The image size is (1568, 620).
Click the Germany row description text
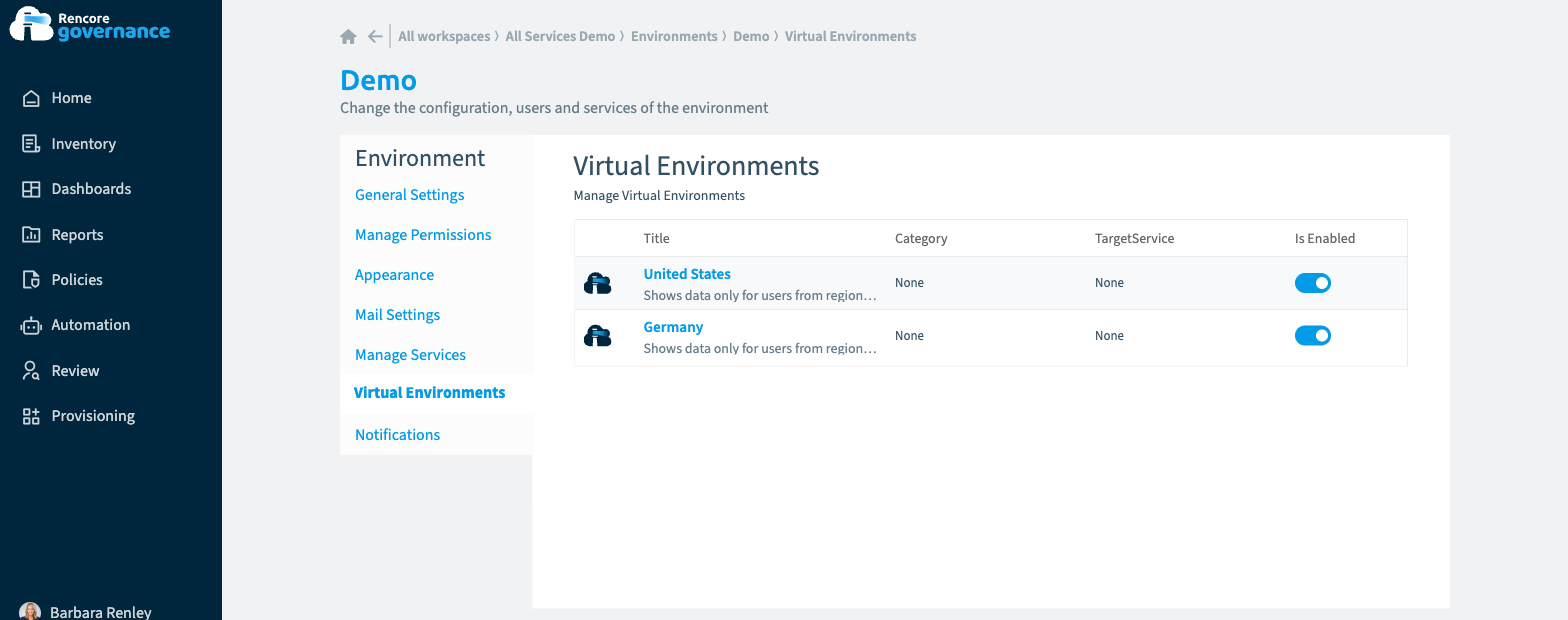pyautogui.click(x=761, y=349)
